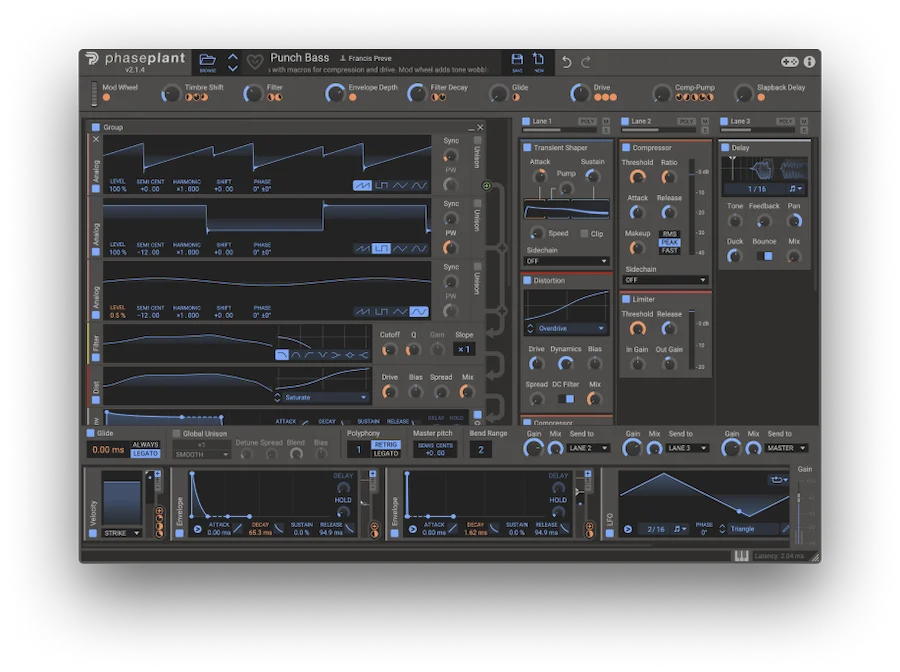
Task: Select the square waveform on the second Analog oscillator
Action: [381, 248]
